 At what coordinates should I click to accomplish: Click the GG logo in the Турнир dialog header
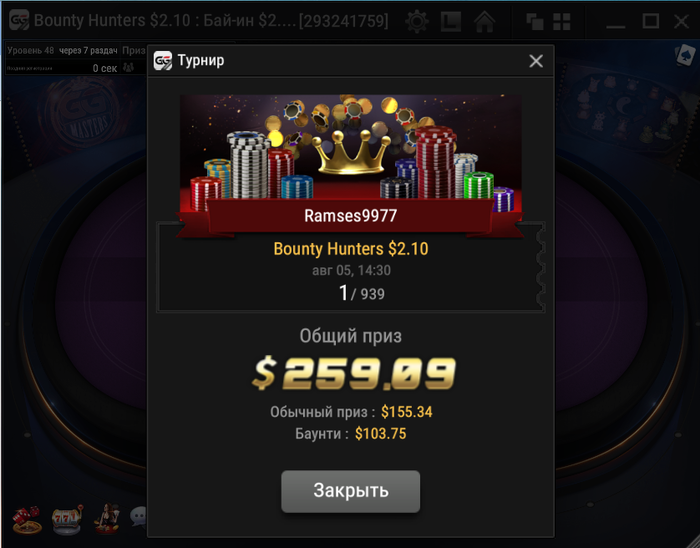tap(162, 61)
